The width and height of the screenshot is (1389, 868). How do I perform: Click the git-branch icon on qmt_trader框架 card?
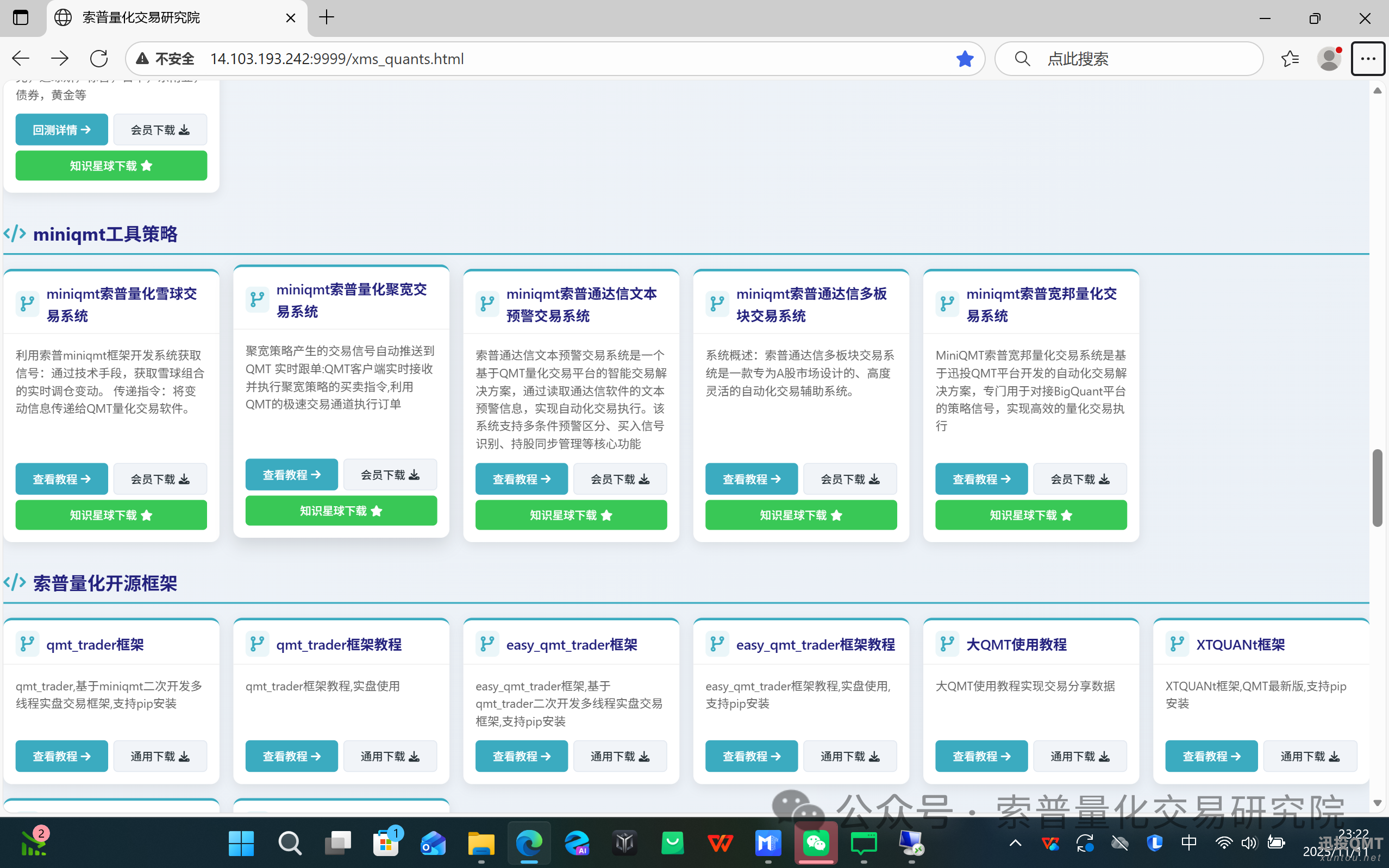(x=27, y=644)
